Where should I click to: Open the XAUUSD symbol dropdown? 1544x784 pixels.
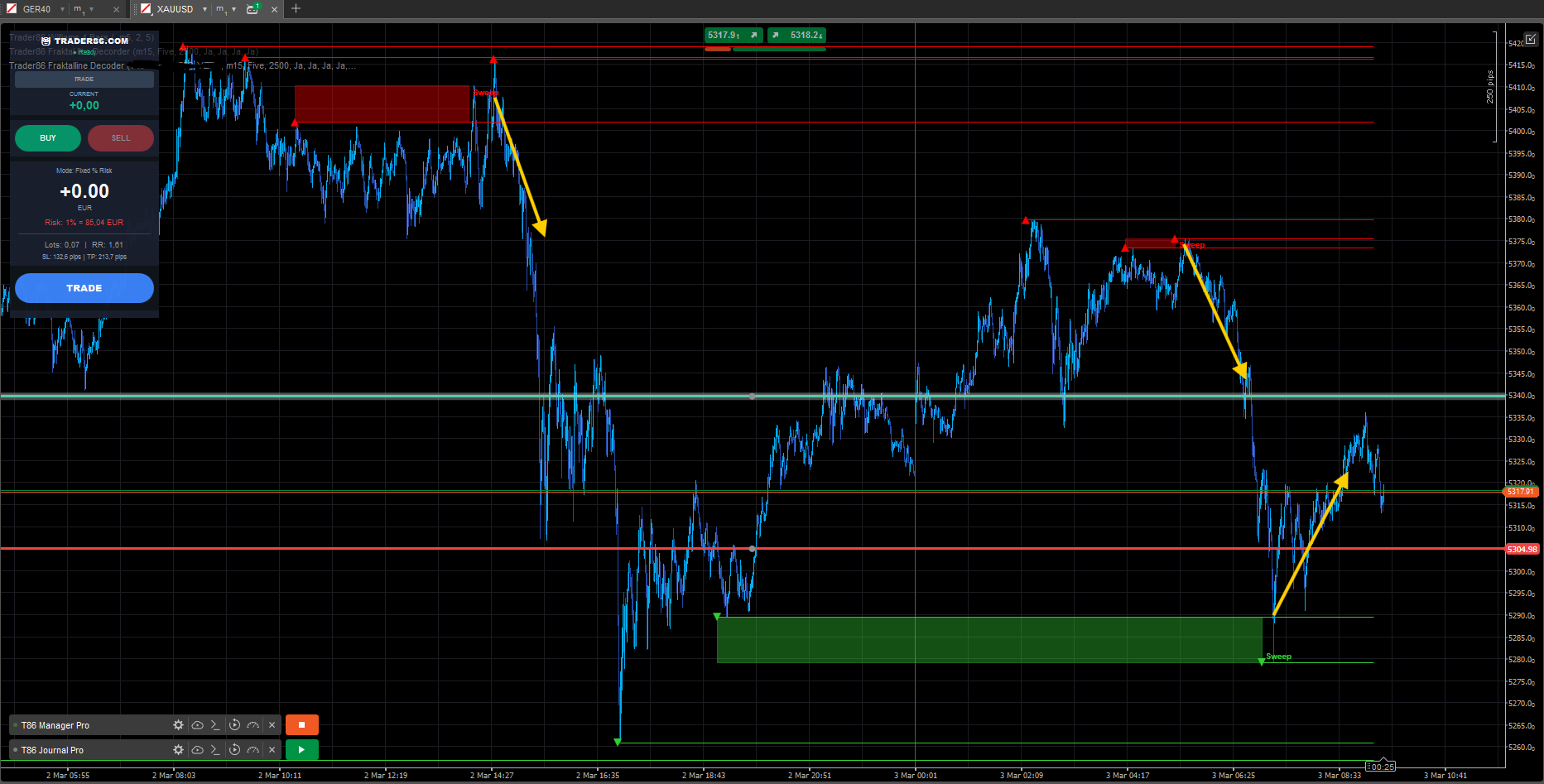(204, 9)
